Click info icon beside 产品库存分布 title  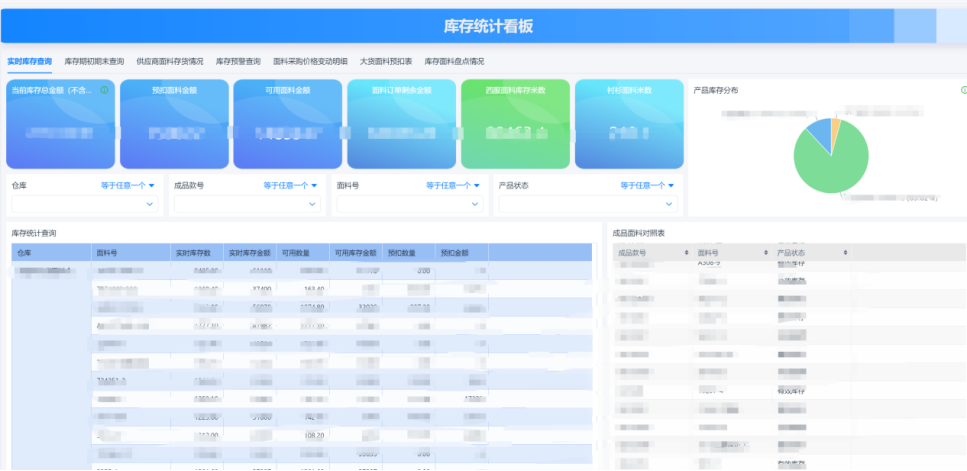coord(962,90)
